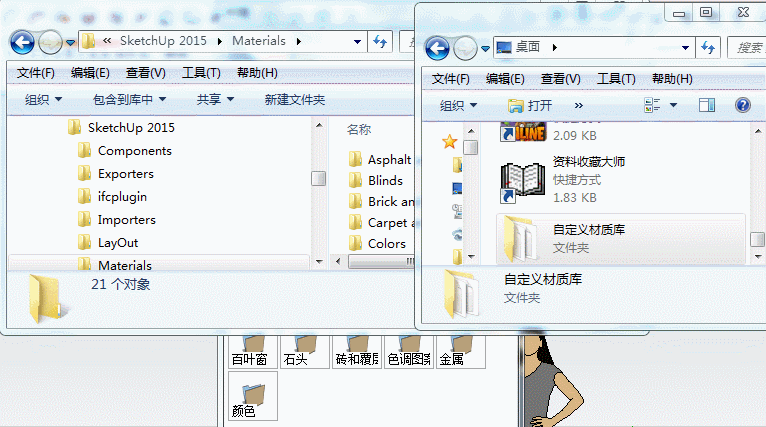
Task: Select Importers in folder tree
Action: 117,220
